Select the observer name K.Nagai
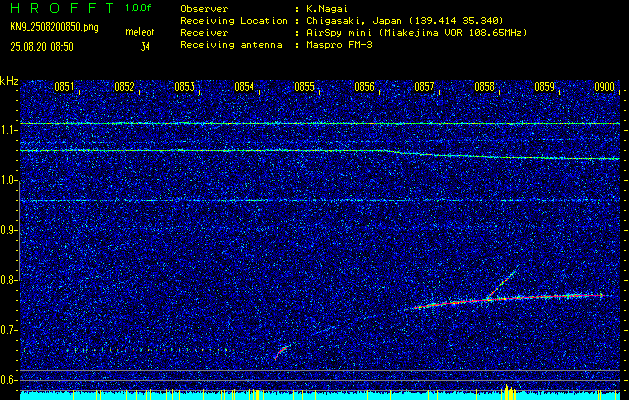 click(x=326, y=9)
